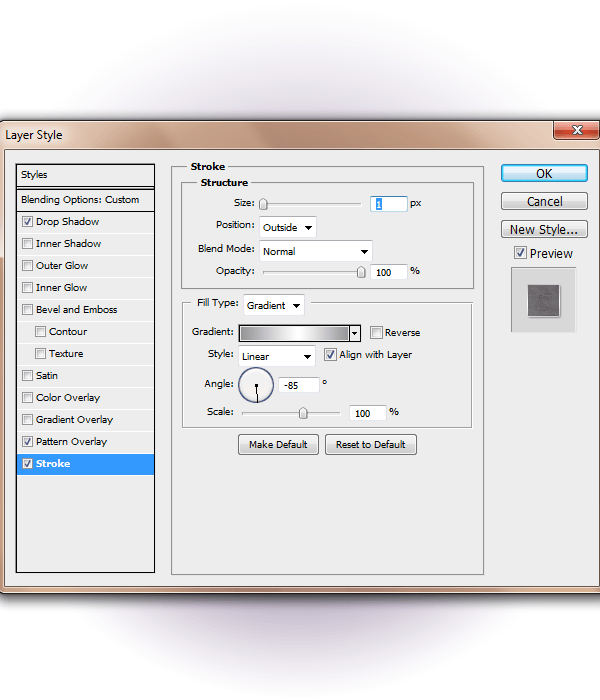Enable the Bevel and Emboss checkbox
The image size is (600, 700).
coord(28,309)
